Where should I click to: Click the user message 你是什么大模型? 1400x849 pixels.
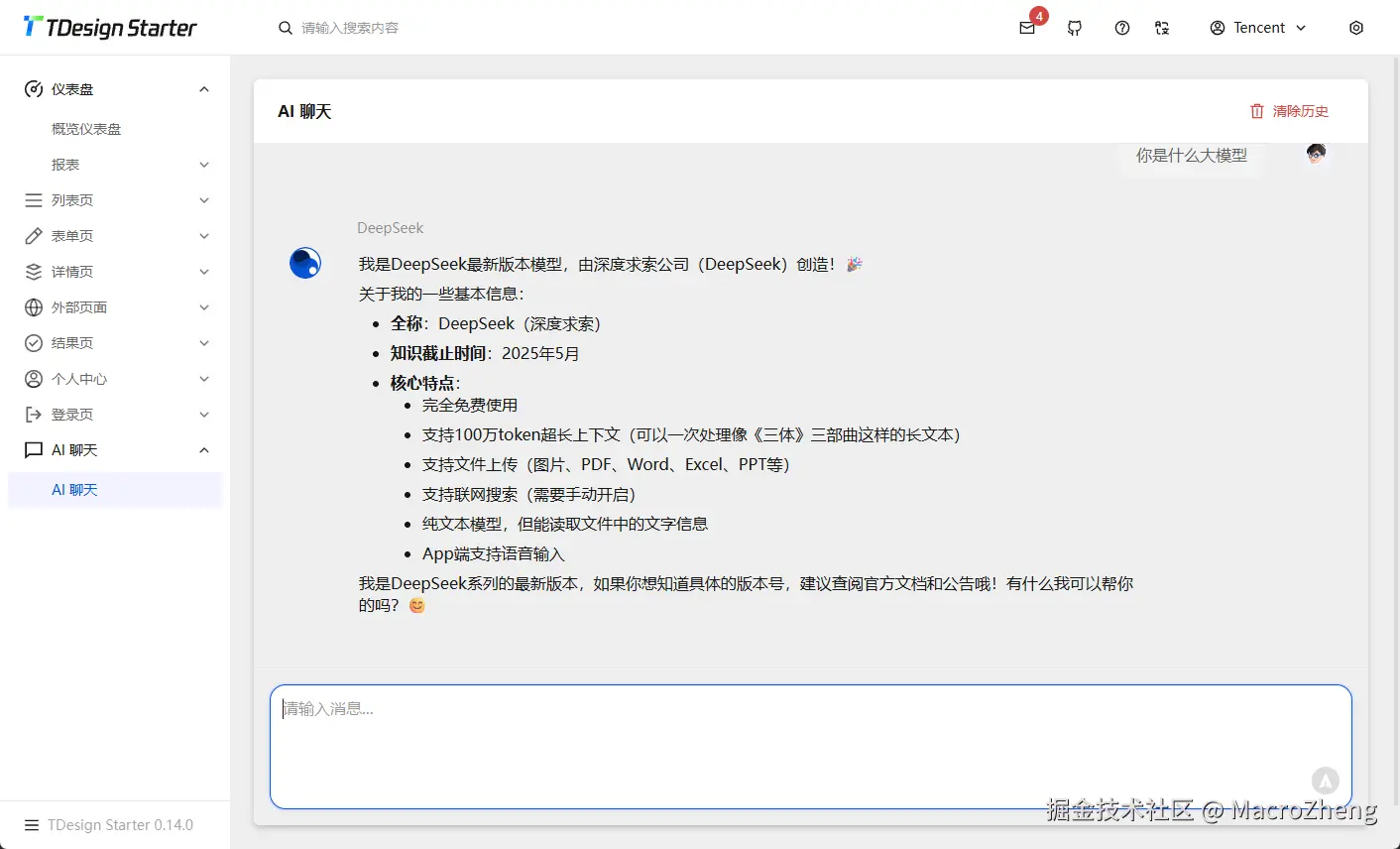click(x=1192, y=156)
